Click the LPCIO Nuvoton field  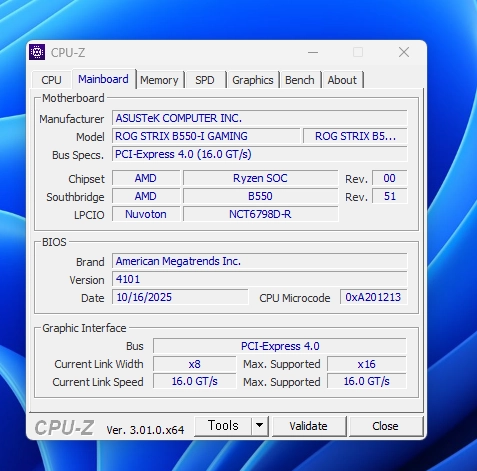(x=146, y=214)
